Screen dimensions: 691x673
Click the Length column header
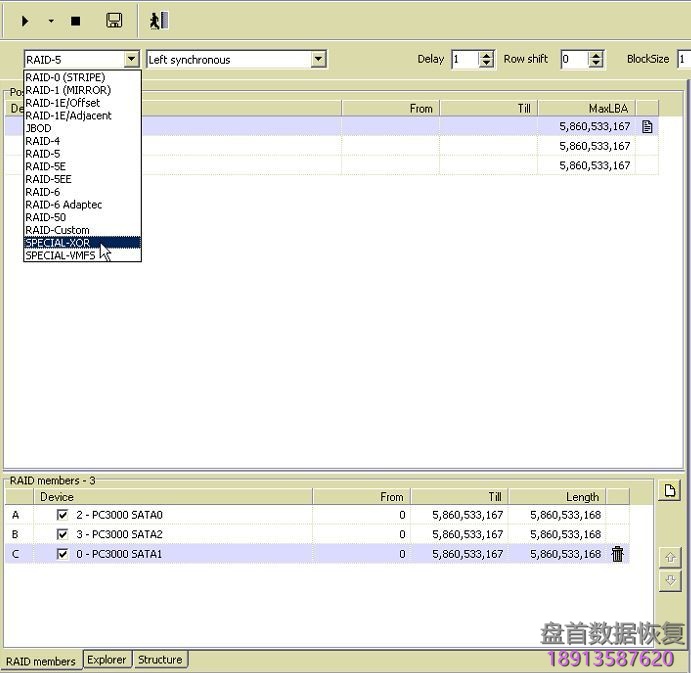557,497
